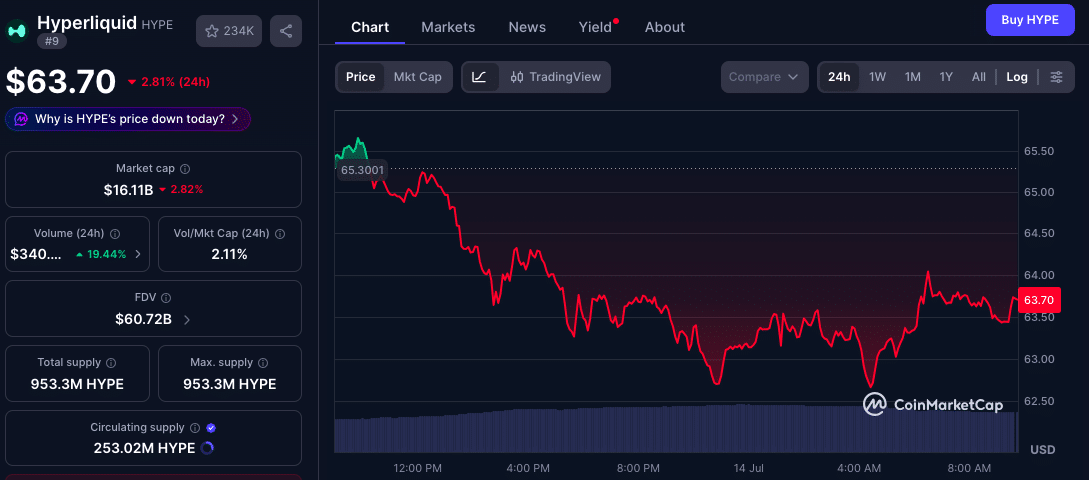Click the Buy HYPE button

point(1030,19)
